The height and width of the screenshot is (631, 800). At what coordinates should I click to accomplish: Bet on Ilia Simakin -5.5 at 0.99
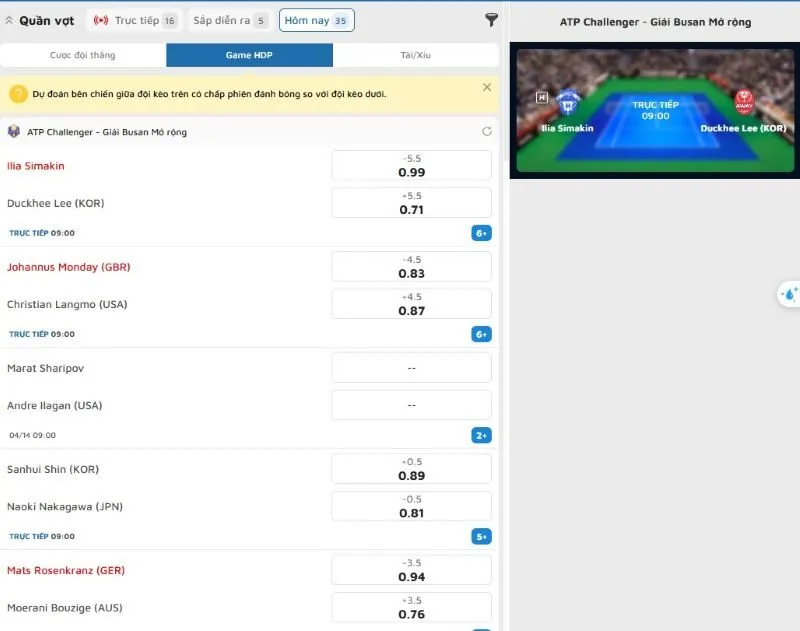pos(411,166)
